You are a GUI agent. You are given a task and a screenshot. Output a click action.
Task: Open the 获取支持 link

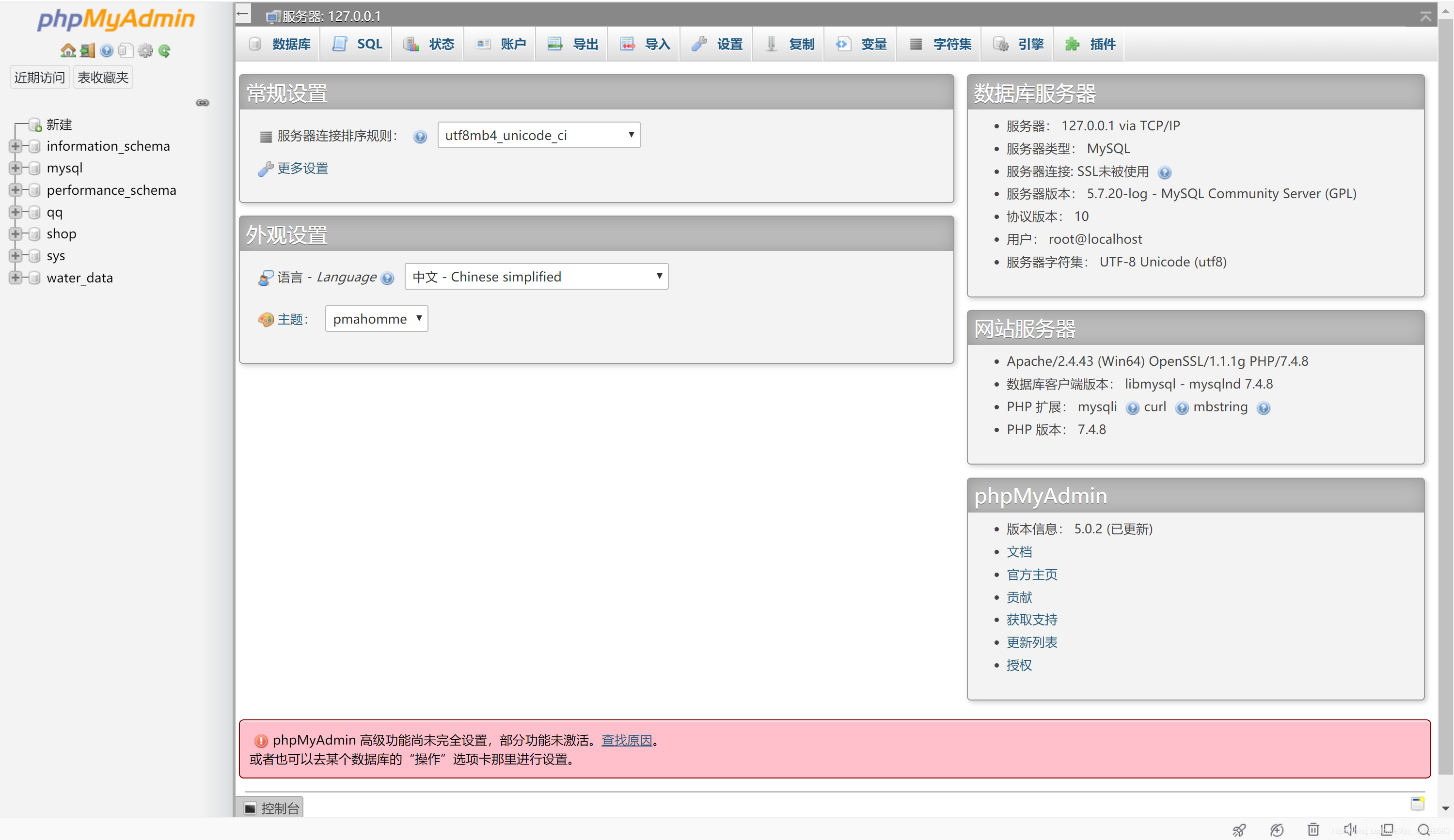click(1032, 620)
